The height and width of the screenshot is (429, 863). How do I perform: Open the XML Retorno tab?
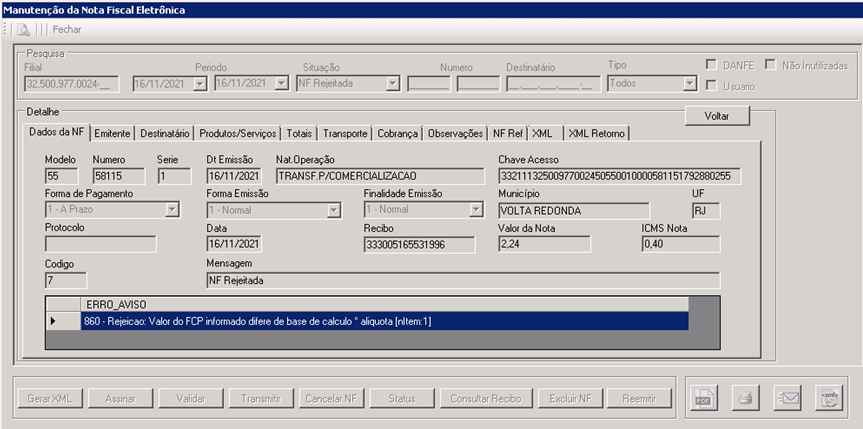(x=597, y=133)
